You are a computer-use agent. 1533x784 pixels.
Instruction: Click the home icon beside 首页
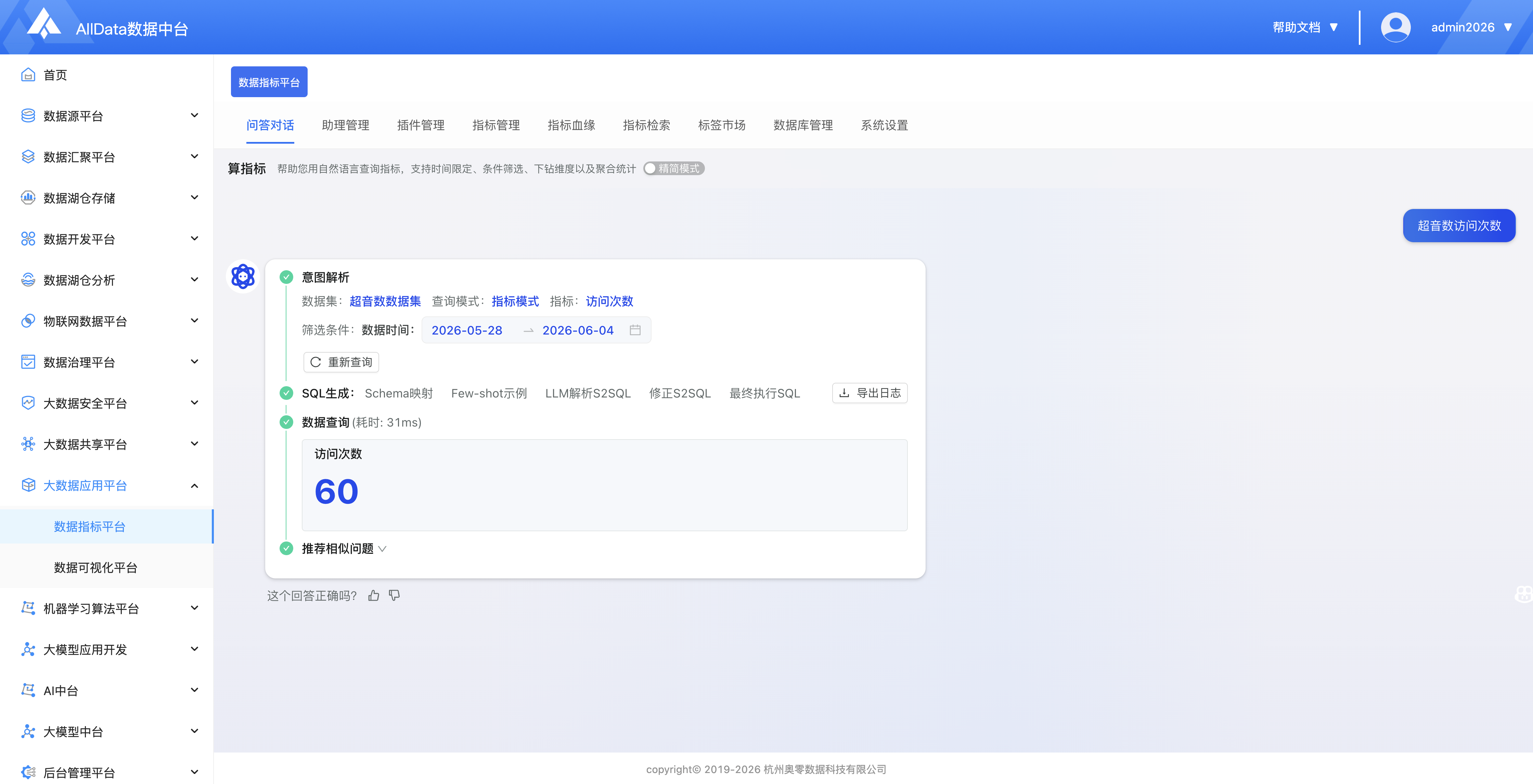28,75
